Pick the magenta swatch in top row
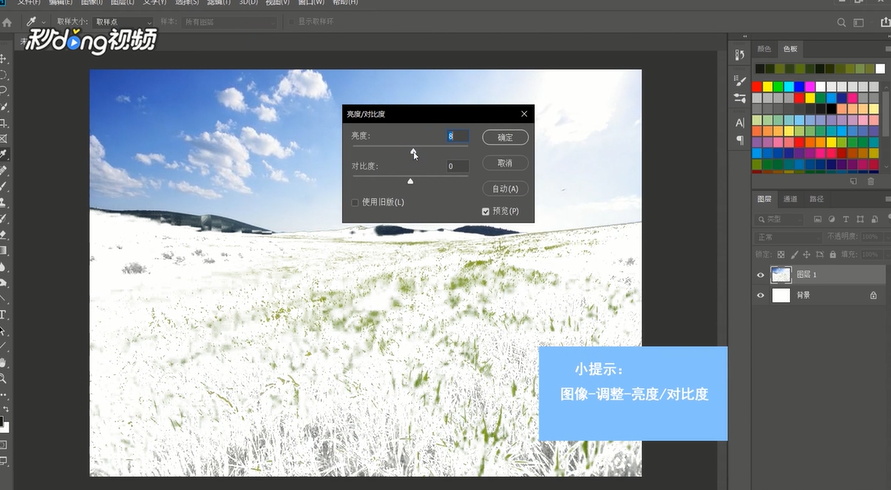Image resolution: width=891 pixels, height=490 pixels. pos(810,86)
